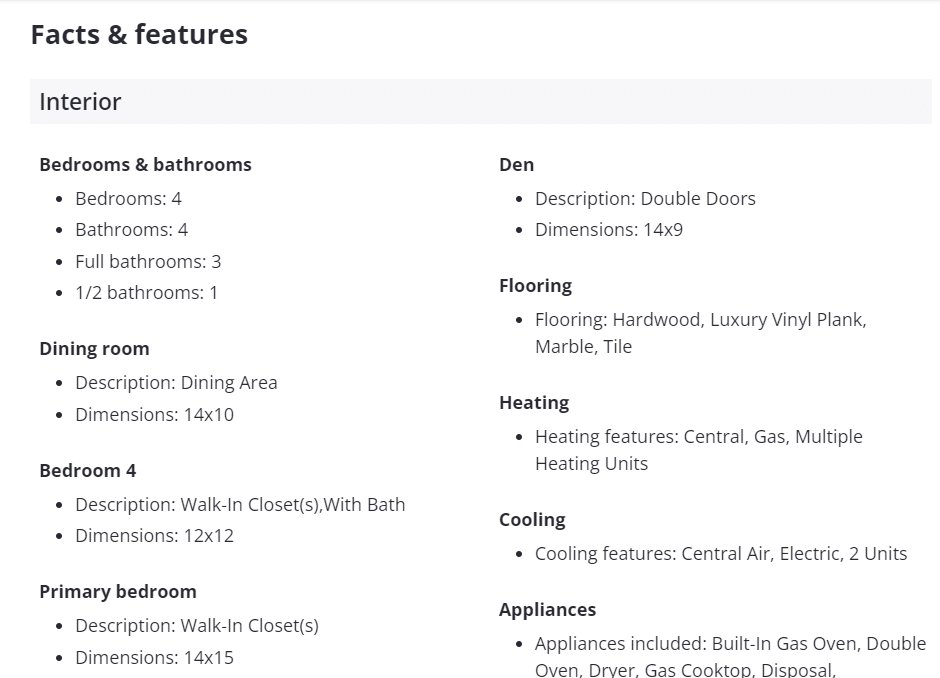The width and height of the screenshot is (940, 678).
Task: Click the 1/2 bathrooms: 1 entry
Action: coord(146,293)
